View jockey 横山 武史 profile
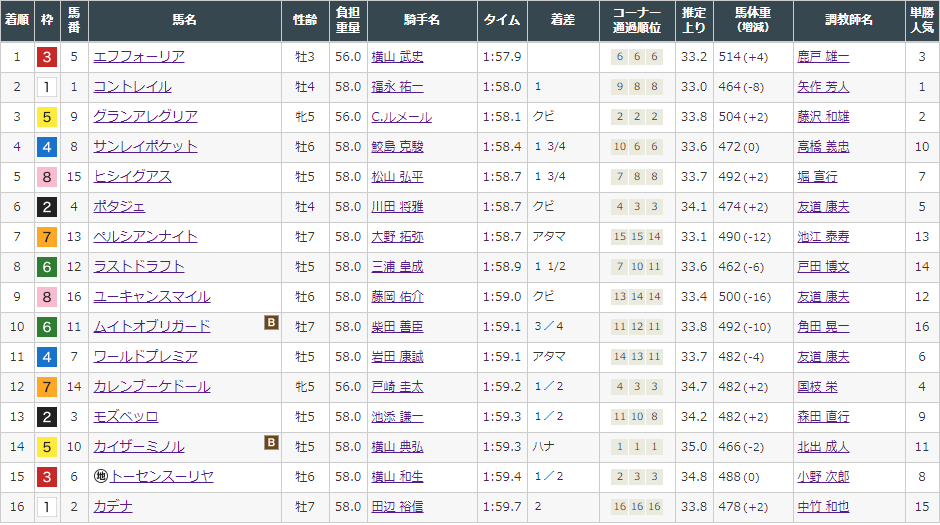 coord(397,56)
